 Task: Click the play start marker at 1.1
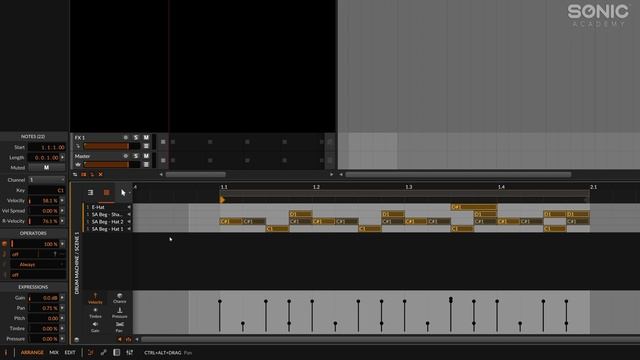point(222,200)
